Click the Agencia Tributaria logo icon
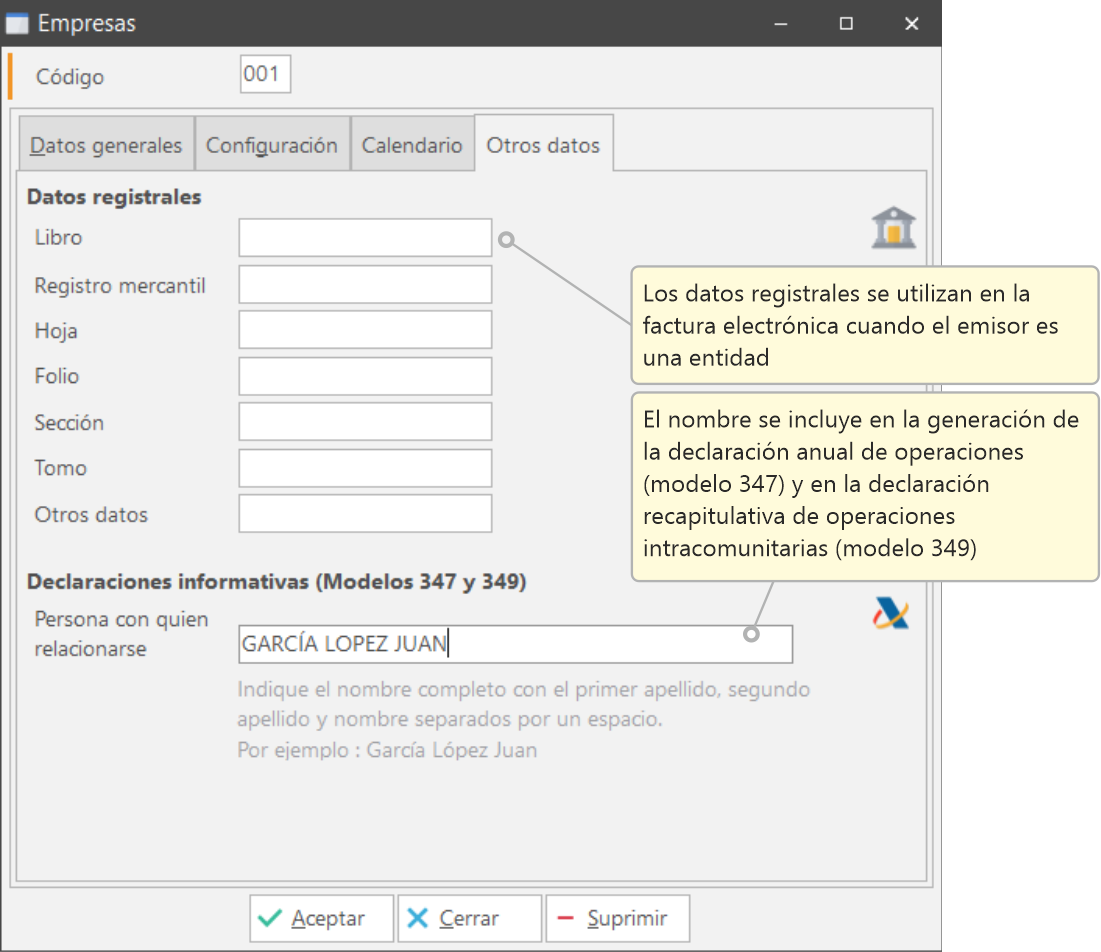1101x952 pixels. click(890, 612)
